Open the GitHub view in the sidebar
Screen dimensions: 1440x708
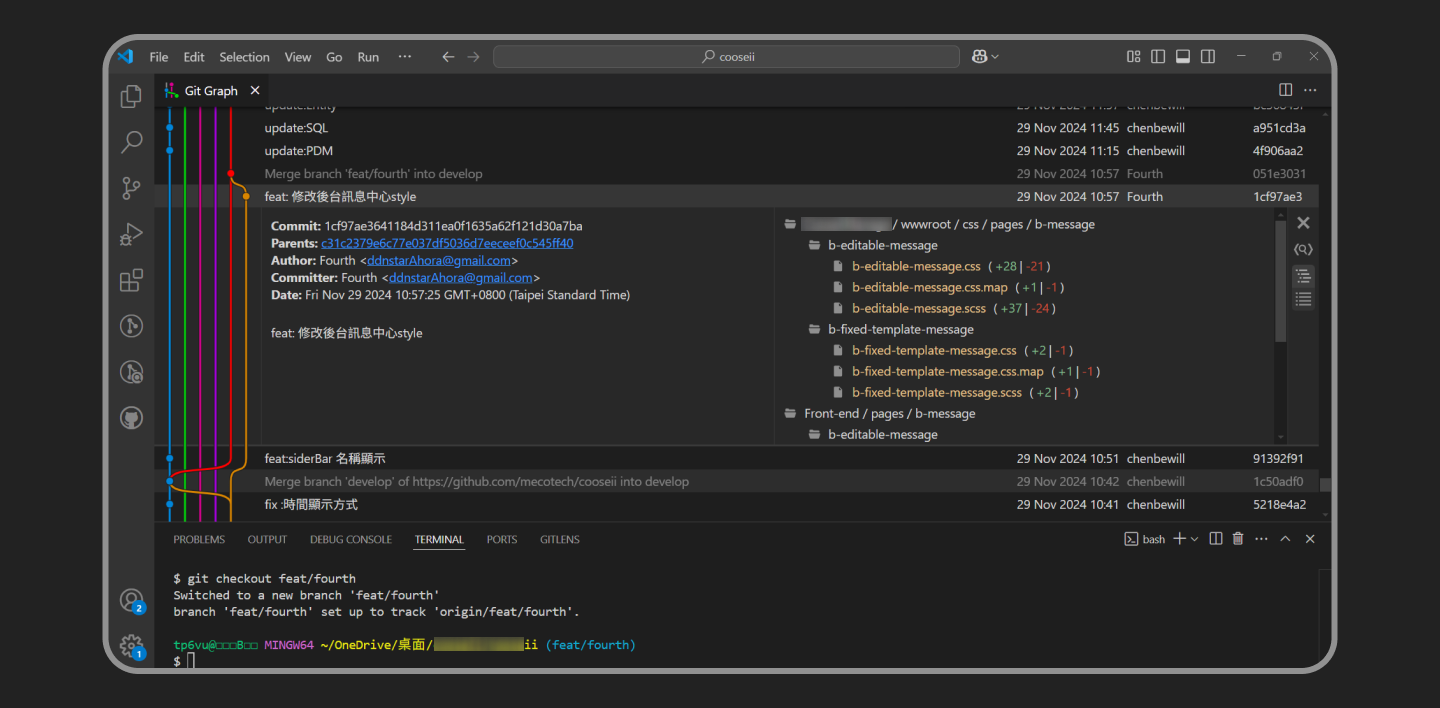pos(131,418)
